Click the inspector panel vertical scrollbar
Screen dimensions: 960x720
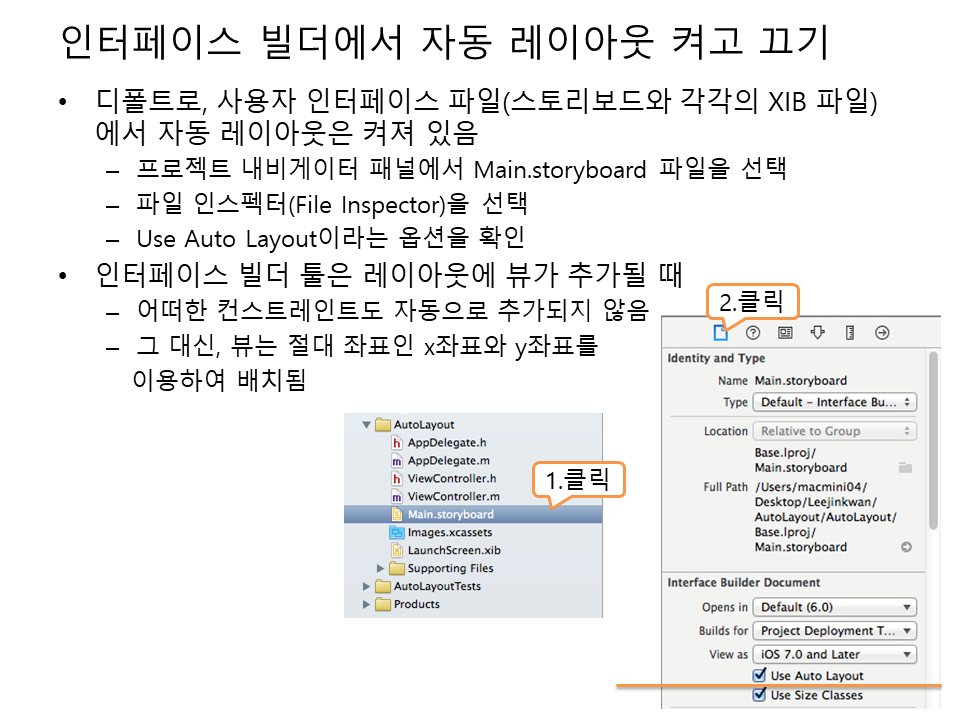pyautogui.click(x=933, y=440)
